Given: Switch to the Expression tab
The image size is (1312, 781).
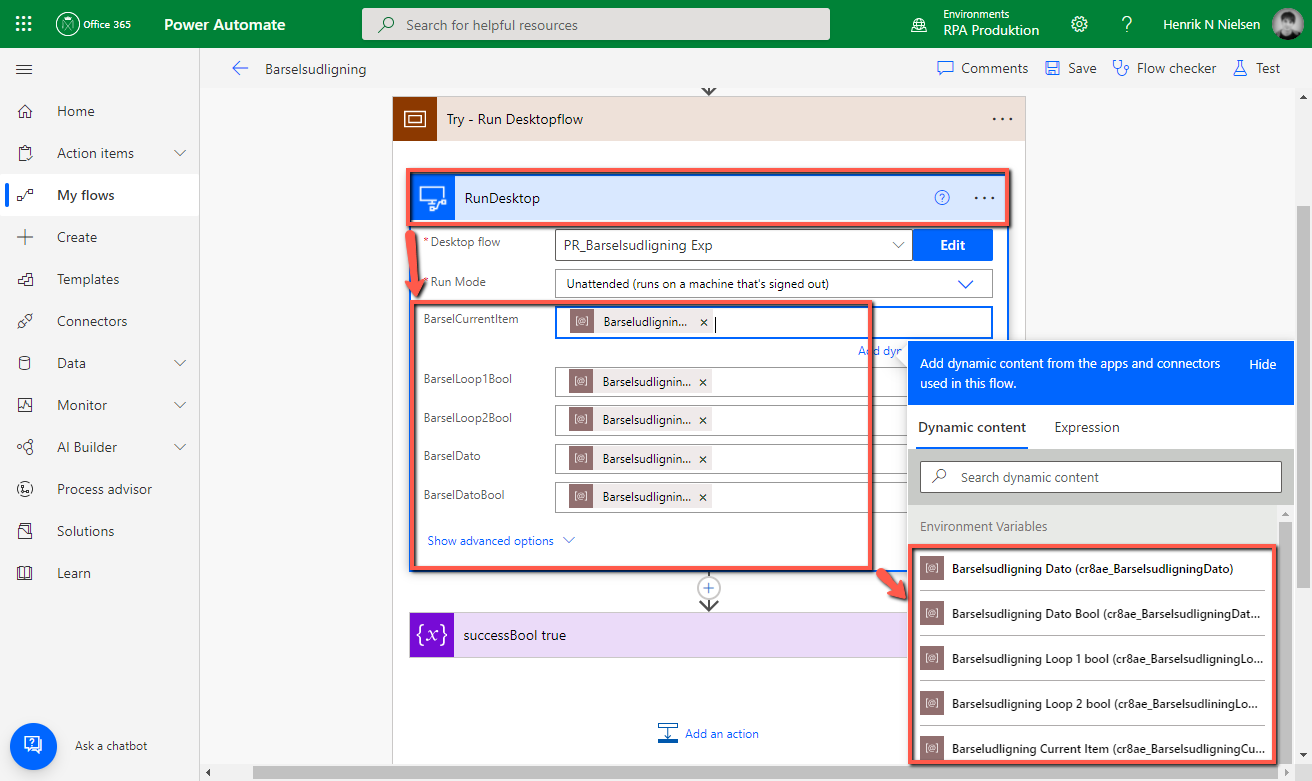Looking at the screenshot, I should 1087,427.
